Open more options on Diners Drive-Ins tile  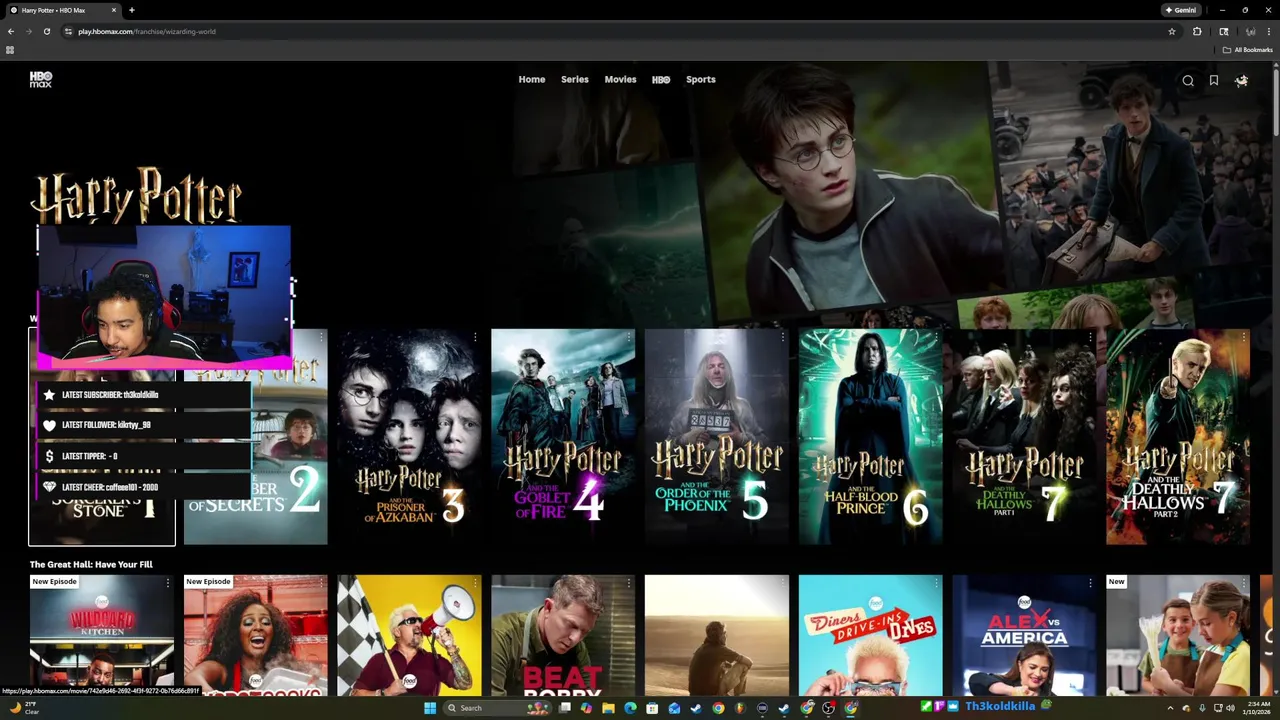pyautogui.click(x=936, y=582)
